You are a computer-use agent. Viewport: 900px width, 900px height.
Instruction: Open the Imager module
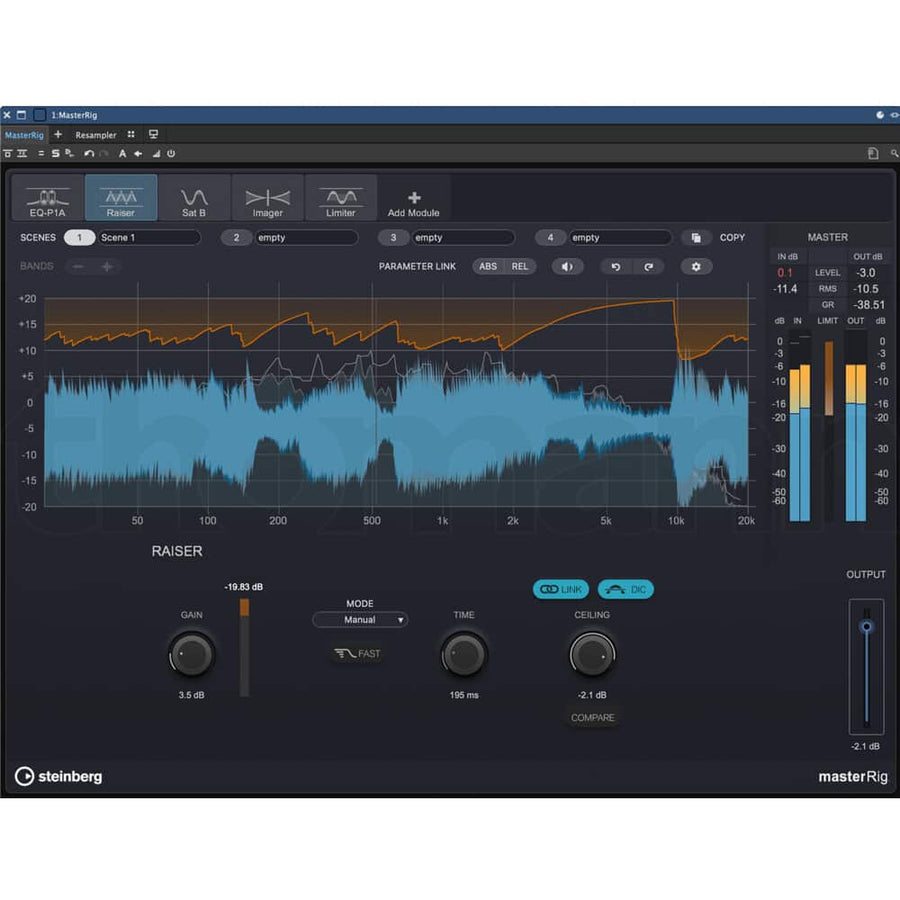[x=267, y=198]
